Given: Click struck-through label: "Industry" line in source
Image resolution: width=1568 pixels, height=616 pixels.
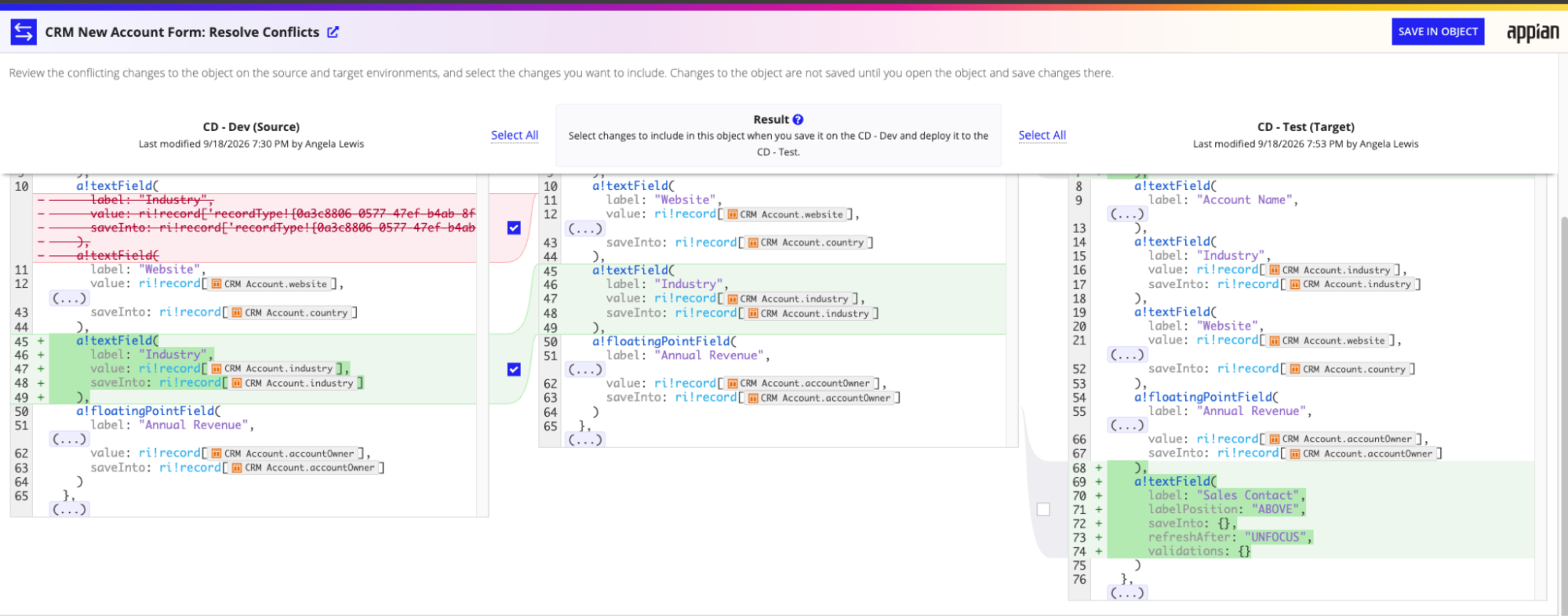Looking at the screenshot, I should (x=151, y=200).
